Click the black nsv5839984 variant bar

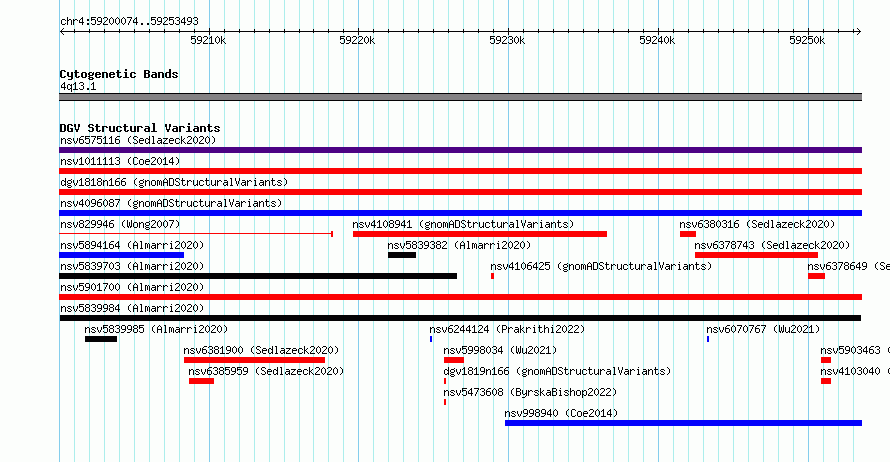click(460, 318)
